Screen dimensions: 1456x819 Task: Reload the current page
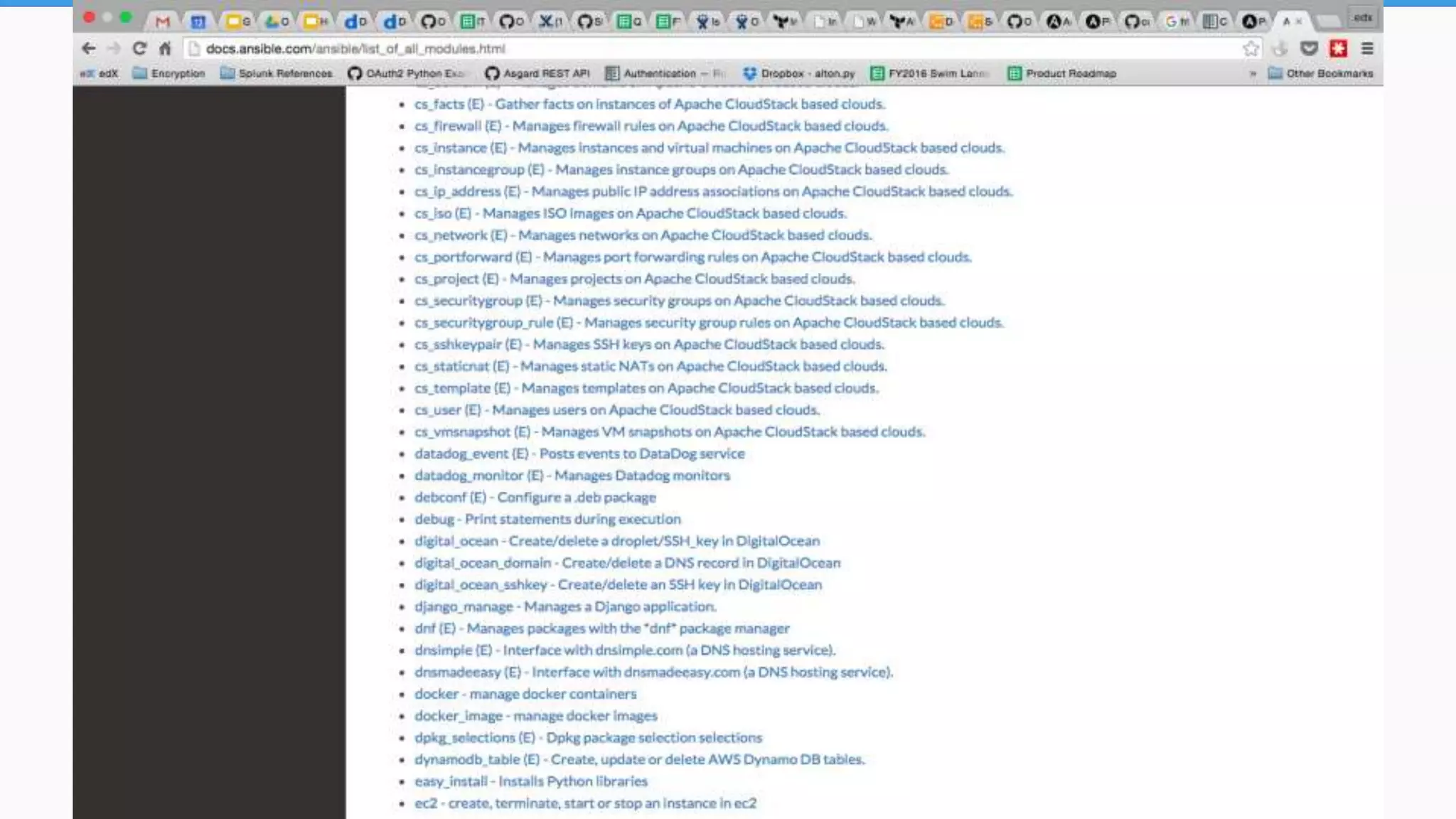click(x=139, y=48)
